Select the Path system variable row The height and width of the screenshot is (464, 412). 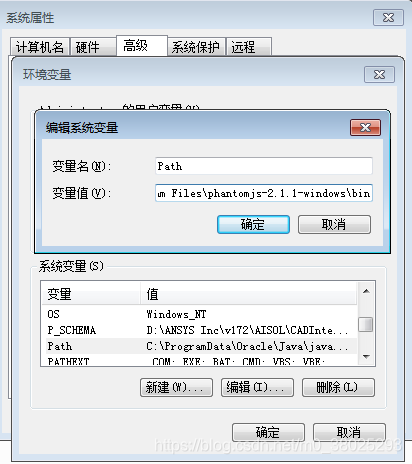click(x=199, y=346)
